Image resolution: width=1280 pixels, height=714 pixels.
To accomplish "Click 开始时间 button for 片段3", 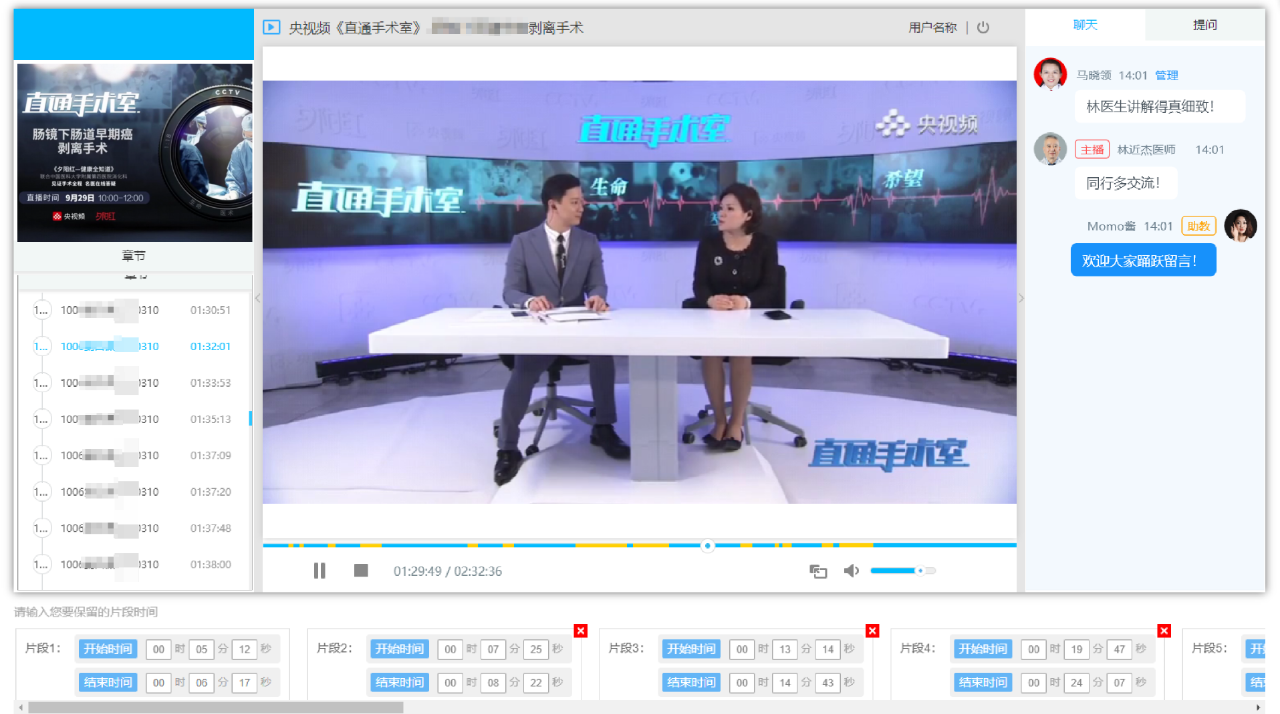I will point(692,649).
